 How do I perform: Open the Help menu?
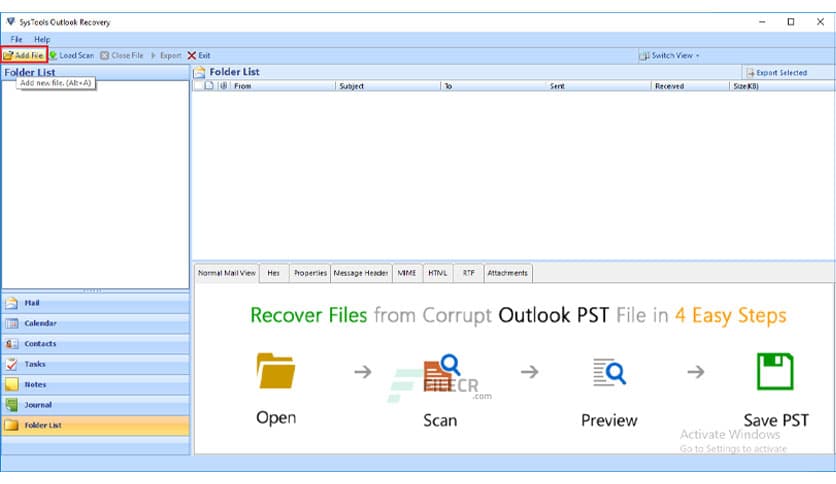(42, 39)
